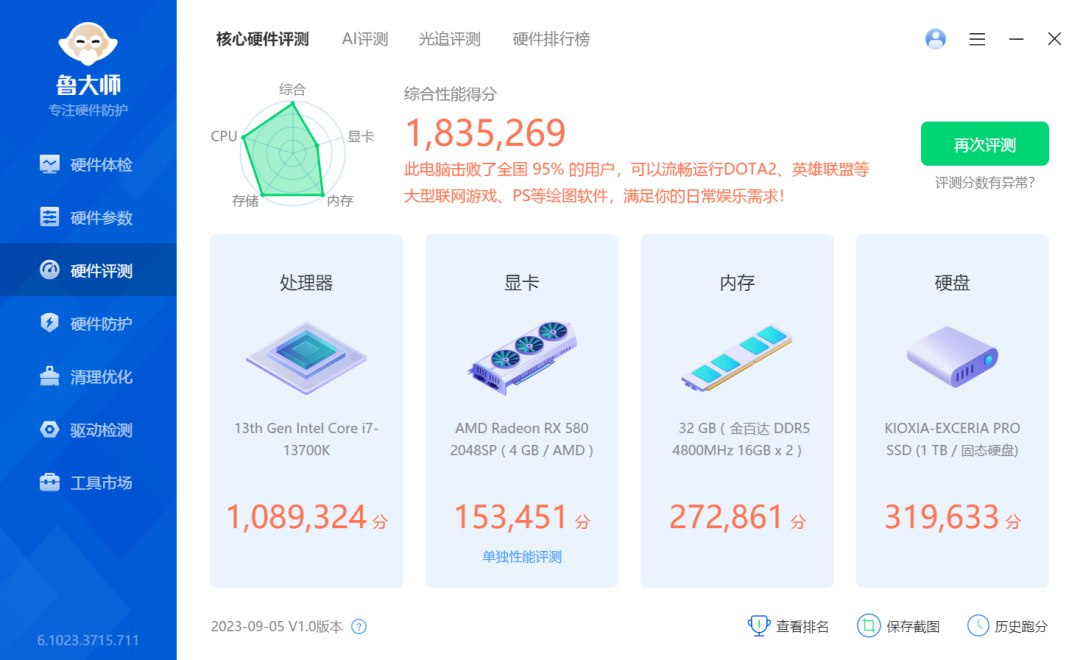Screen dimensions: 1080x660
Task: Click 单独性能评测 link under GPU score
Action: pyautogui.click(x=522, y=557)
